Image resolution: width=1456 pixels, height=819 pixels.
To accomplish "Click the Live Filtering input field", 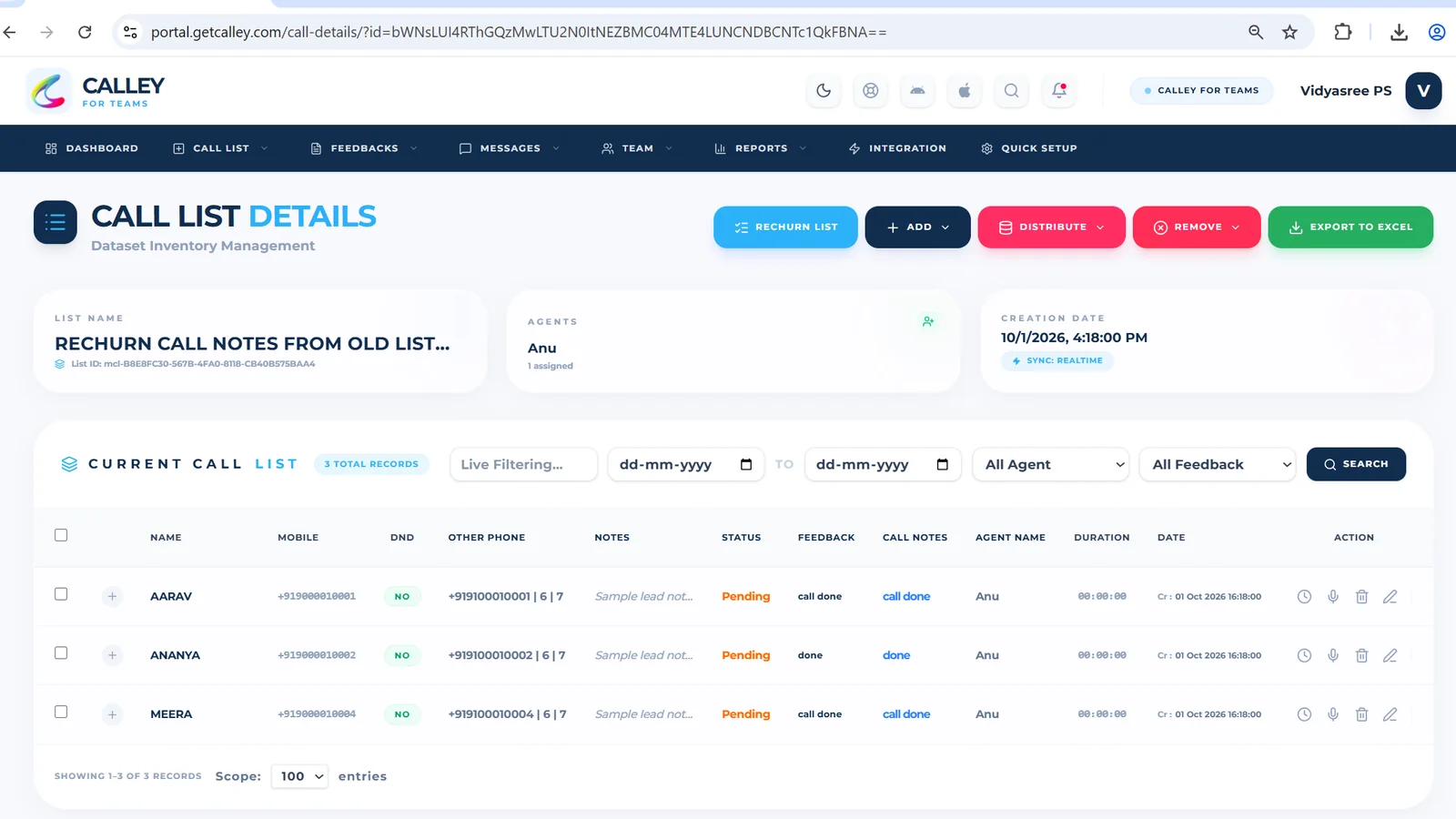I will pos(523,464).
